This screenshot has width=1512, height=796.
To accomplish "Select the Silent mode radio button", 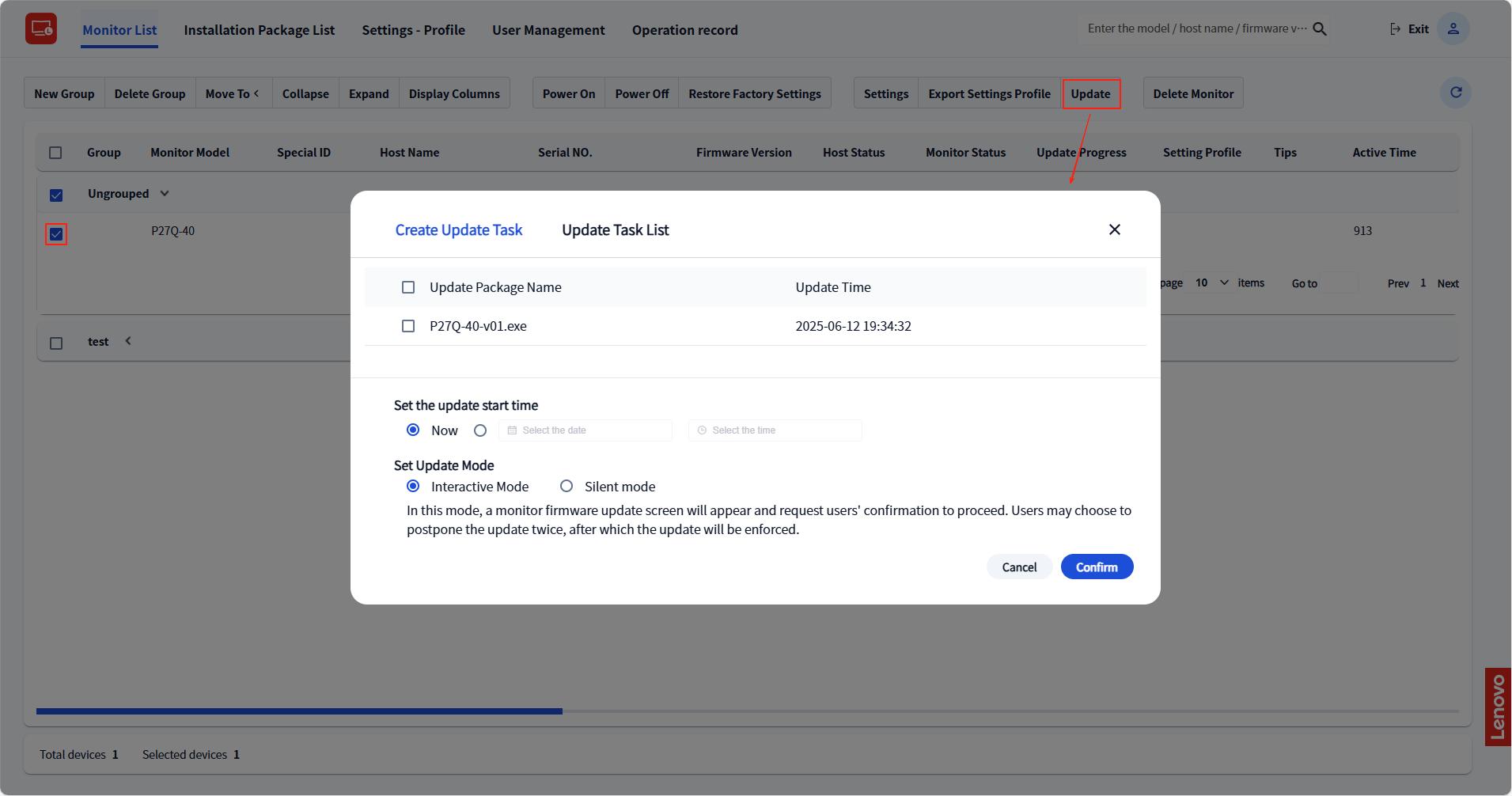I will (567, 487).
